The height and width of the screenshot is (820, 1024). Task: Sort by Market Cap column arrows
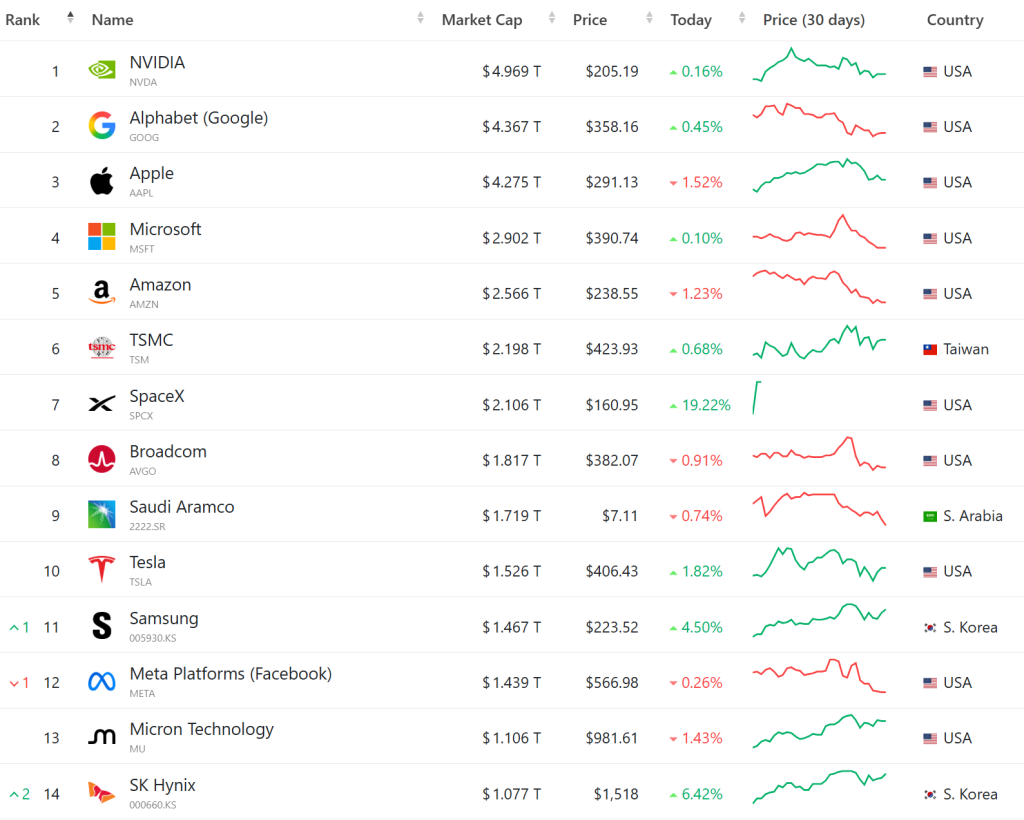[x=552, y=18]
